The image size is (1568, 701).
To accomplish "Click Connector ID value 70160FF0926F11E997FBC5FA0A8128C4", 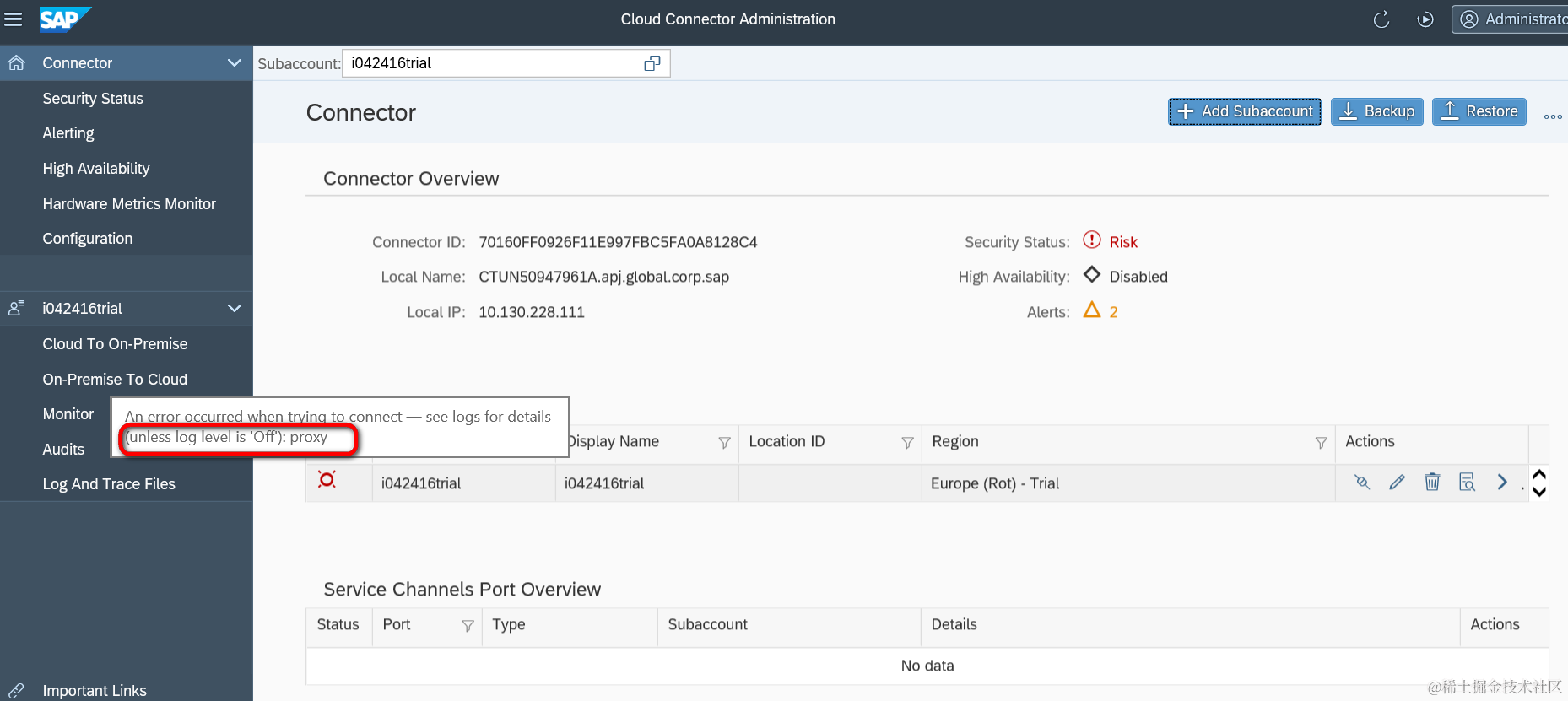I will pyautogui.click(x=618, y=242).
